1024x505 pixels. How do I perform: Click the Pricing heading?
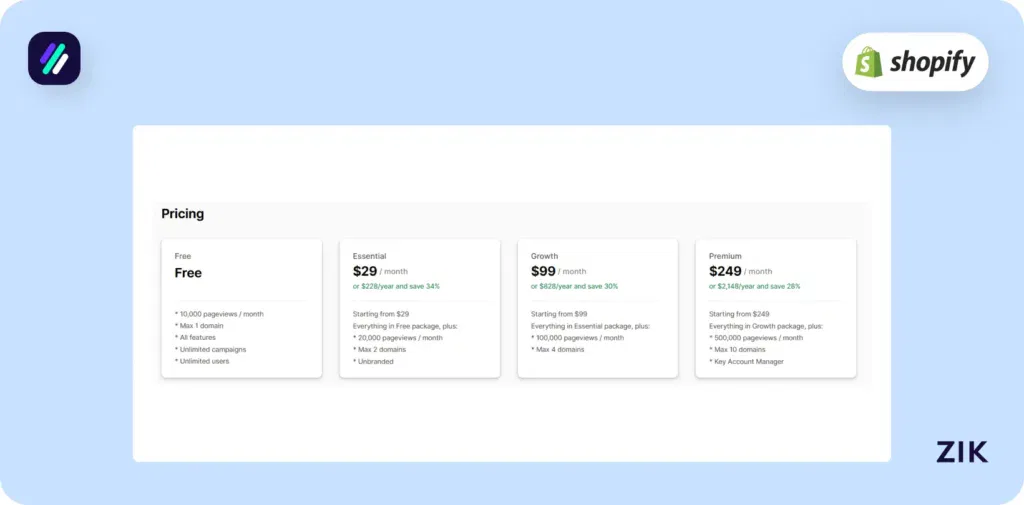tap(183, 214)
